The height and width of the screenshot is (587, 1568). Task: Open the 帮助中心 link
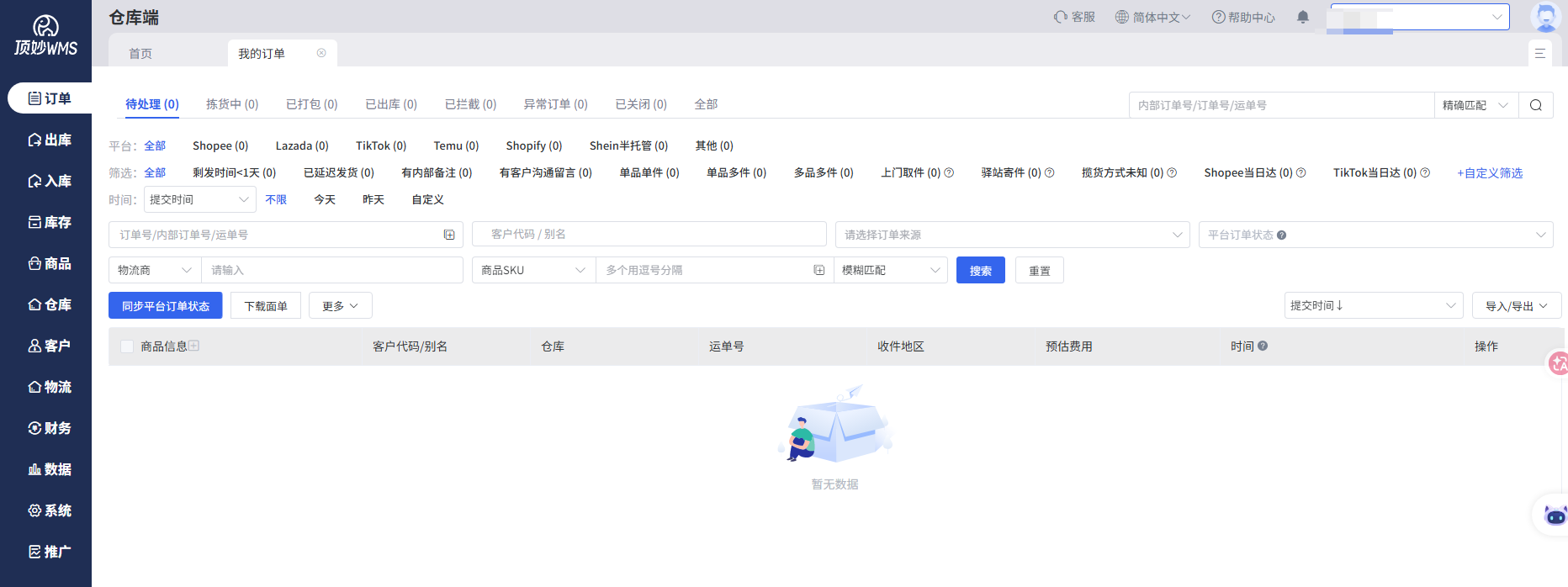[x=1243, y=17]
